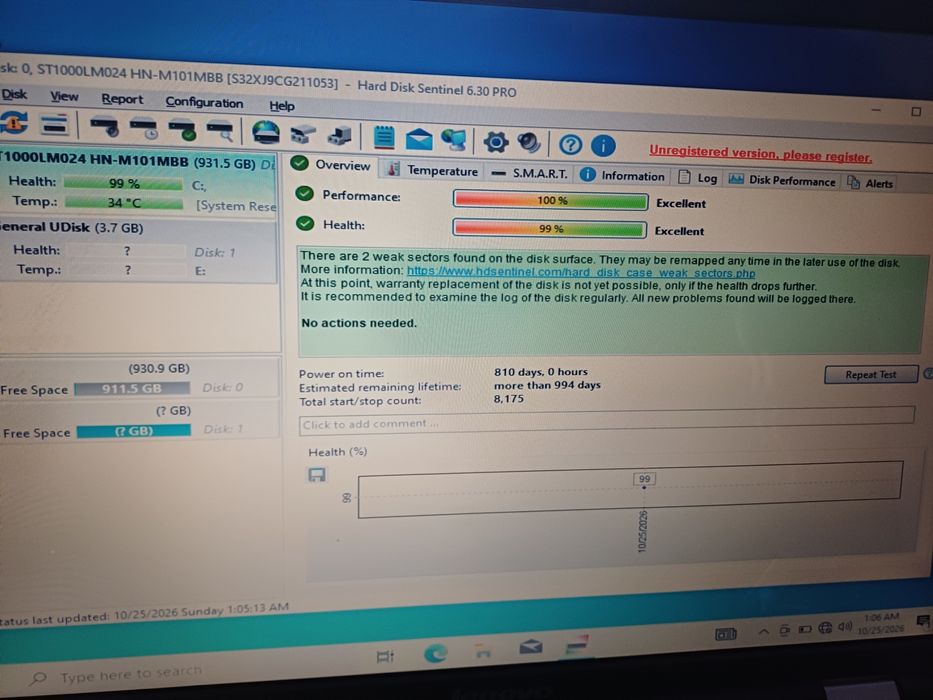This screenshot has width=933, height=700.
Task: Open the taskbar clock showing 1:06 AM
Action: pyautogui.click(x=881, y=623)
